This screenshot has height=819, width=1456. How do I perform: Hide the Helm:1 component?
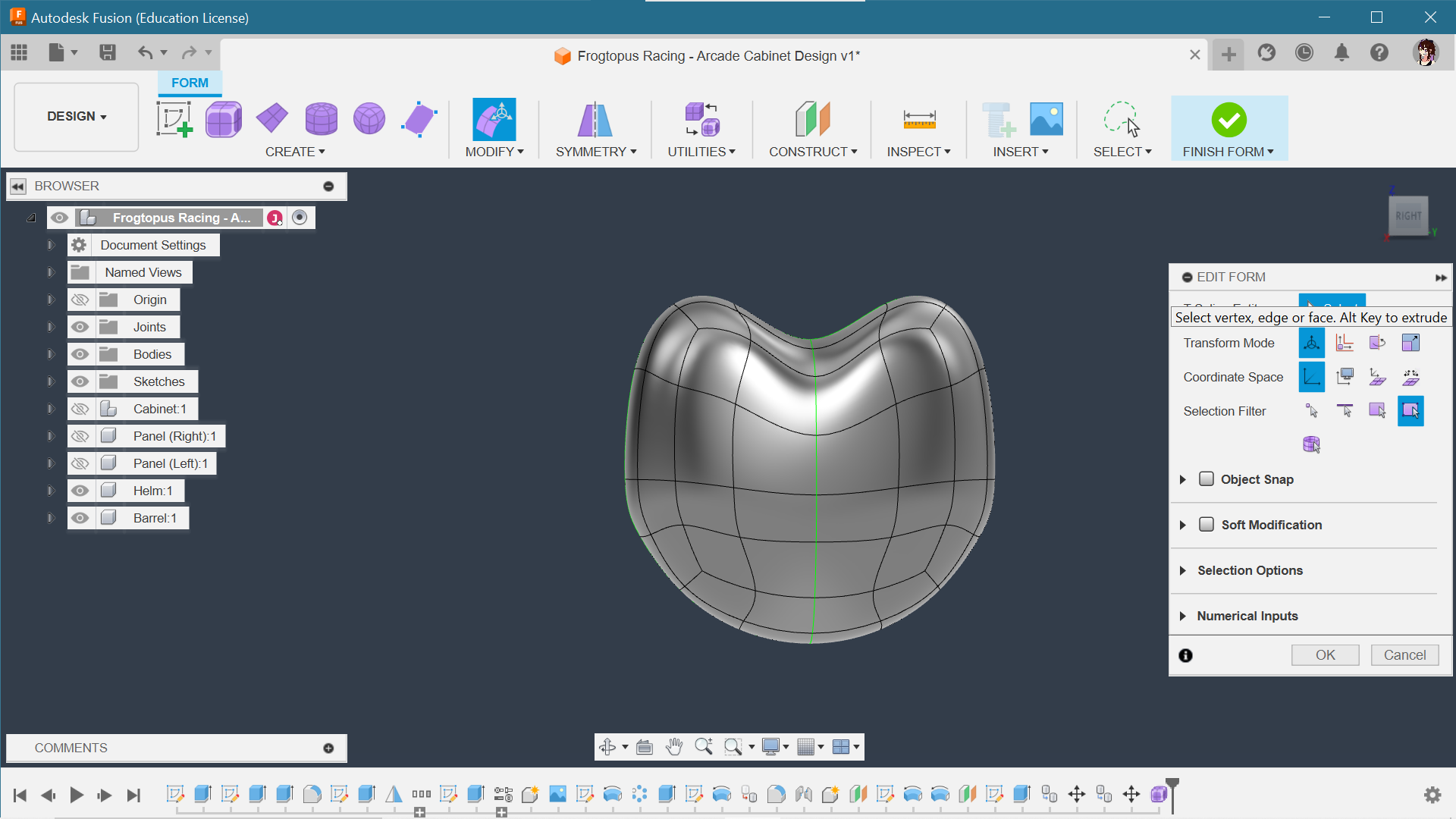(80, 491)
